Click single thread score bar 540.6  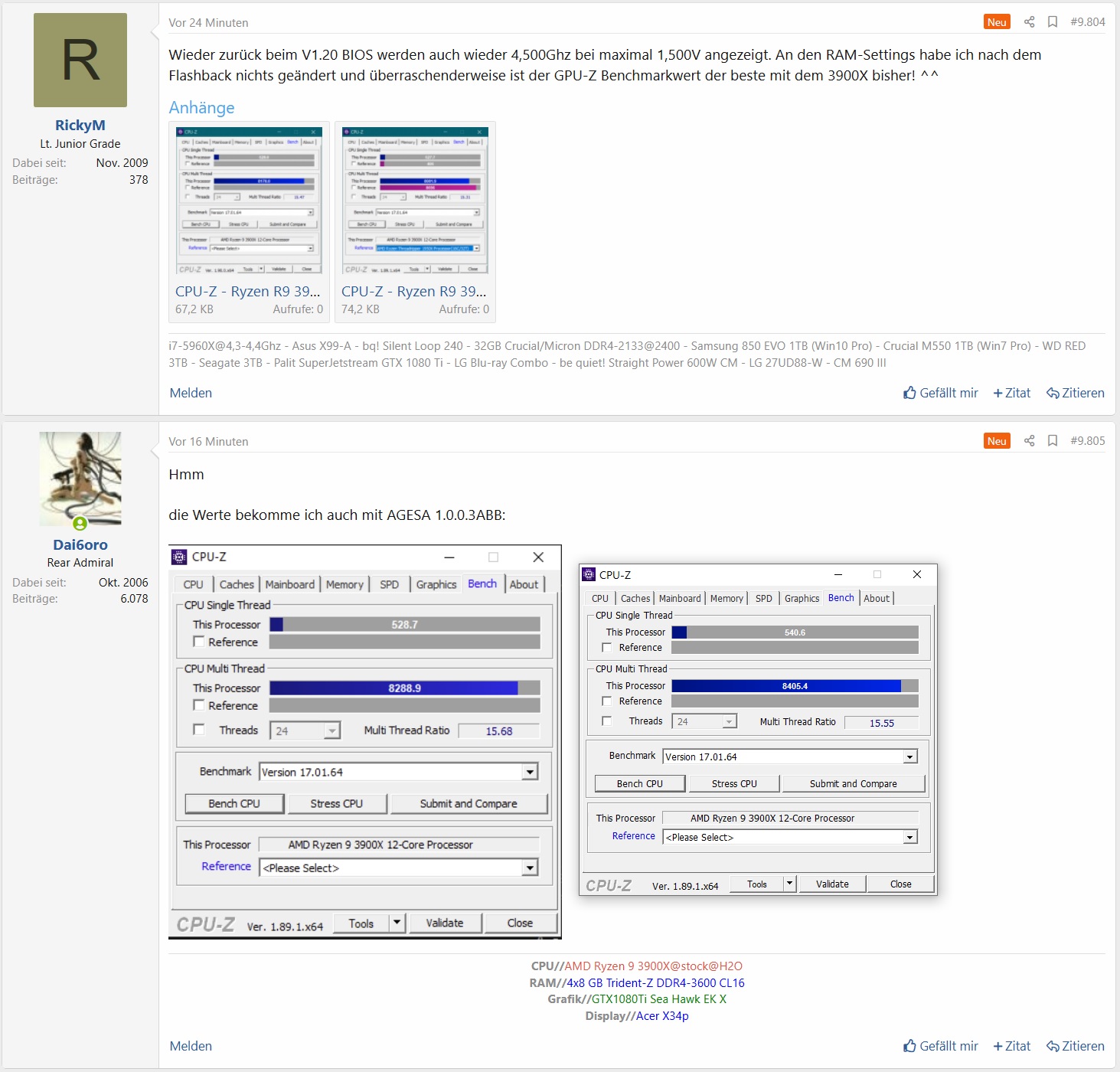coord(795,632)
